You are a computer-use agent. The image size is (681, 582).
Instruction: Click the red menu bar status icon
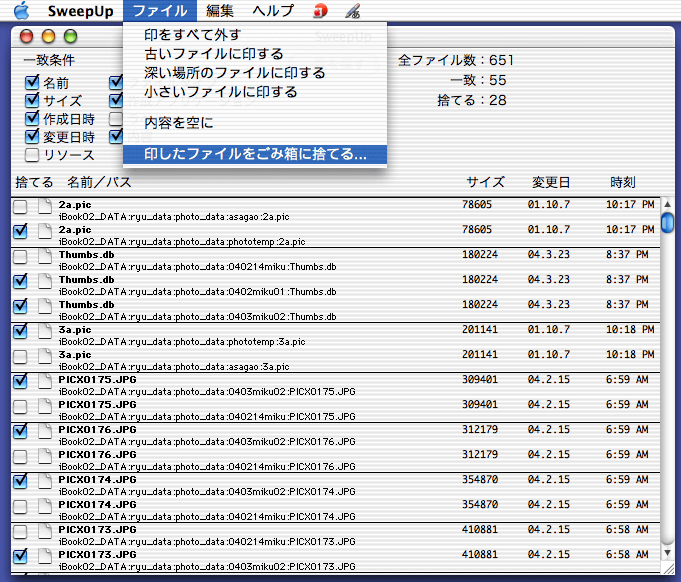click(x=320, y=11)
